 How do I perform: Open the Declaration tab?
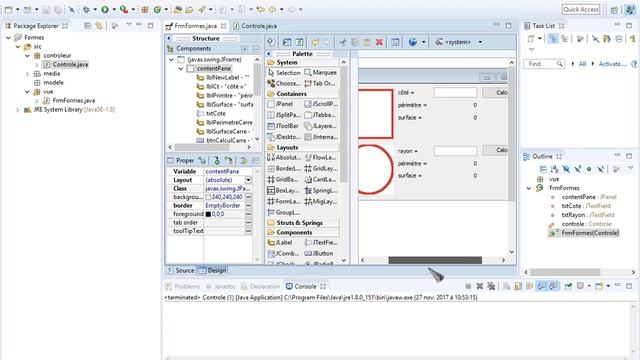point(261,287)
